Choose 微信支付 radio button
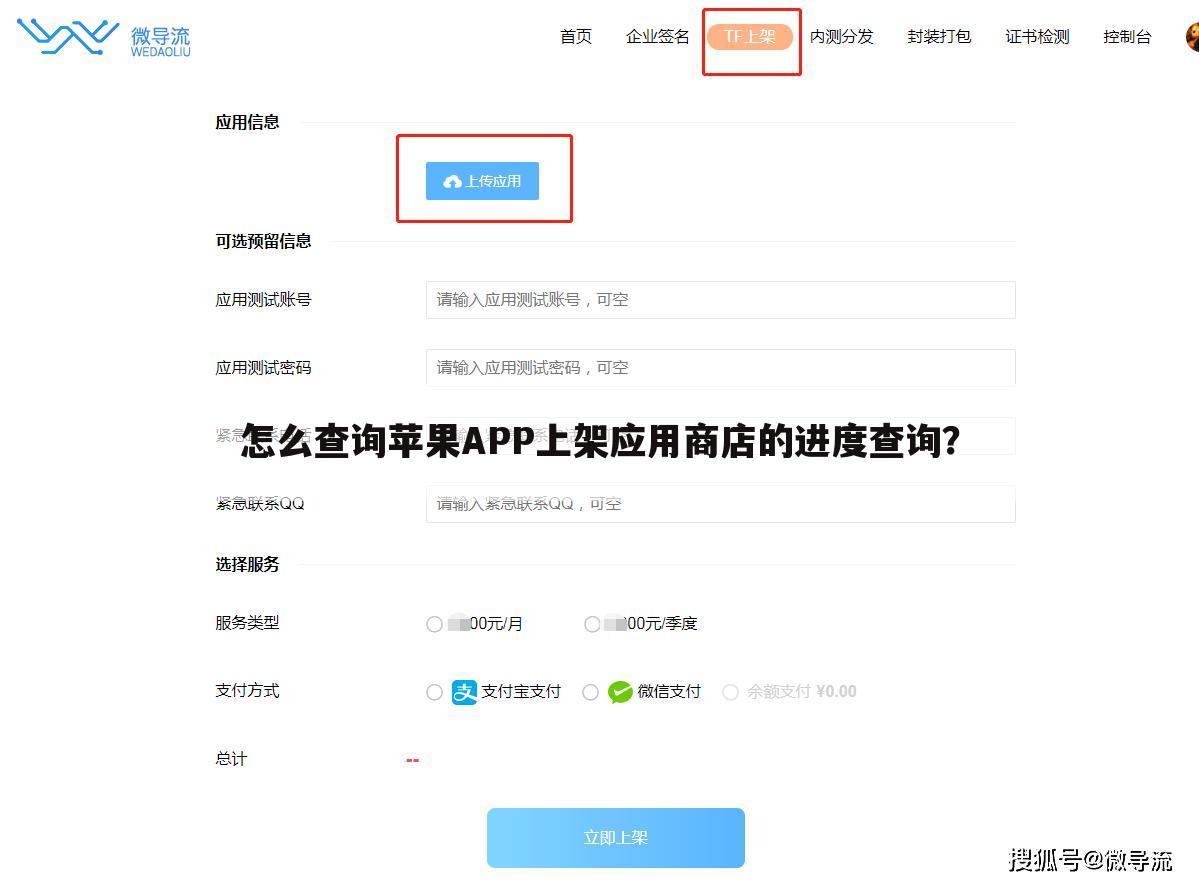1199x885 pixels. [590, 692]
